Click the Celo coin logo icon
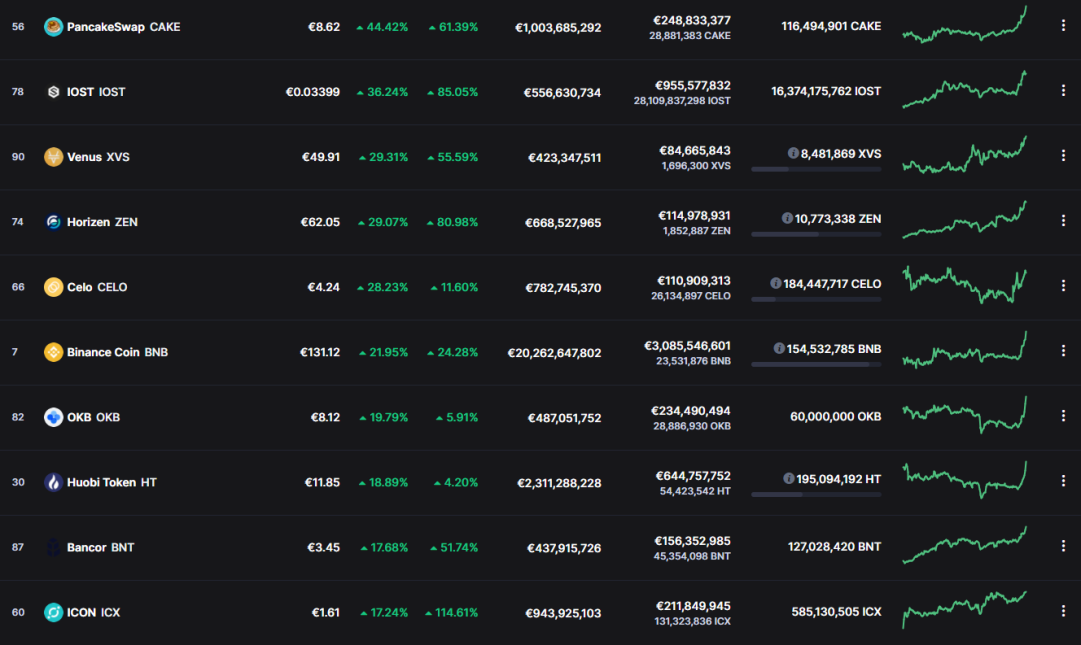This screenshot has height=645, width=1081. (x=53, y=287)
